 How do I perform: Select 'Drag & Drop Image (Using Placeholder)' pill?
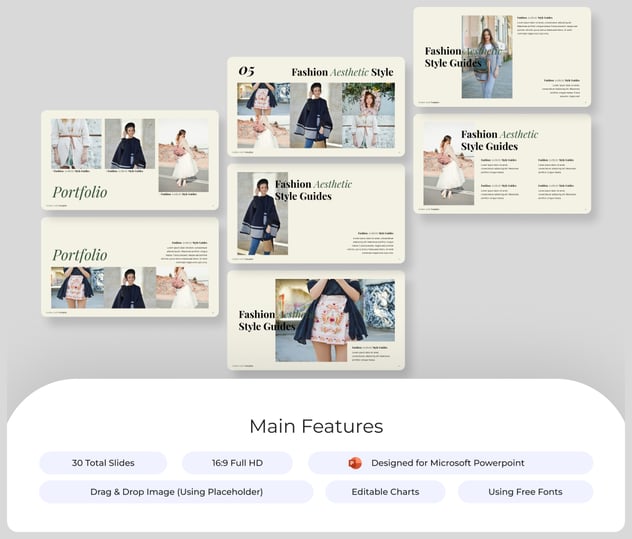tap(176, 492)
